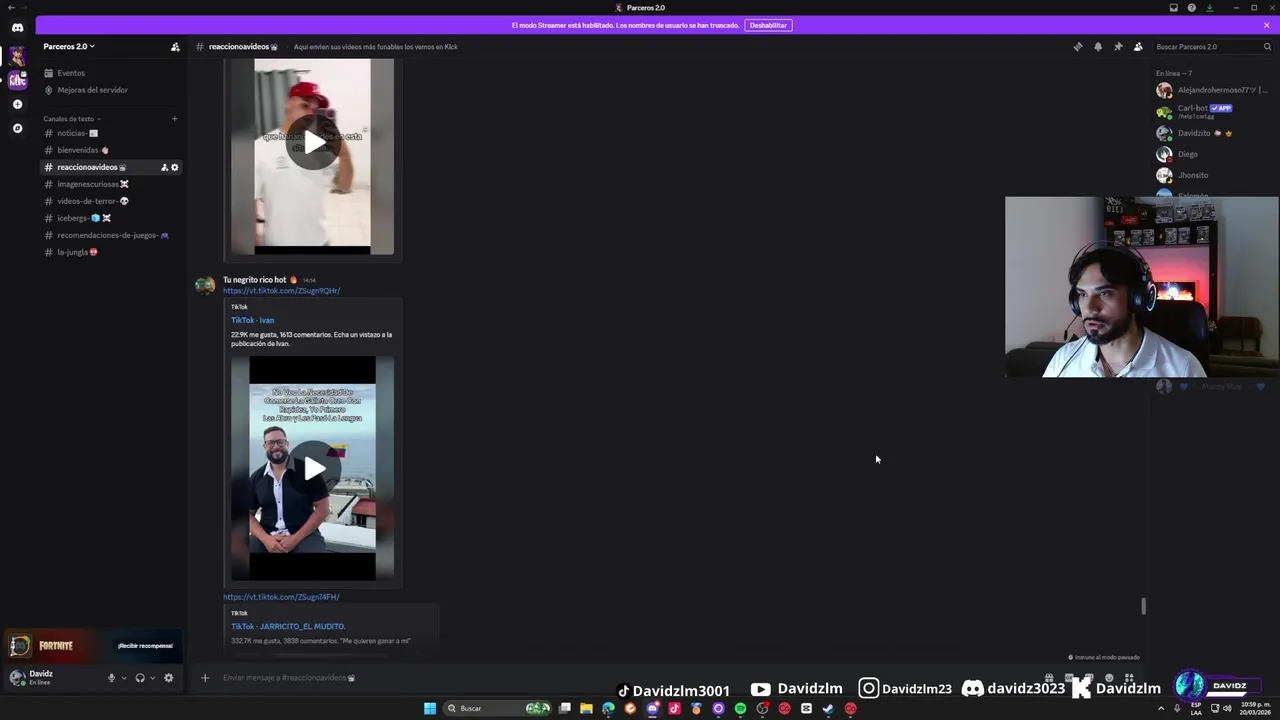Open microphone input options arrow
This screenshot has height=720, width=1280.
[x=124, y=678]
